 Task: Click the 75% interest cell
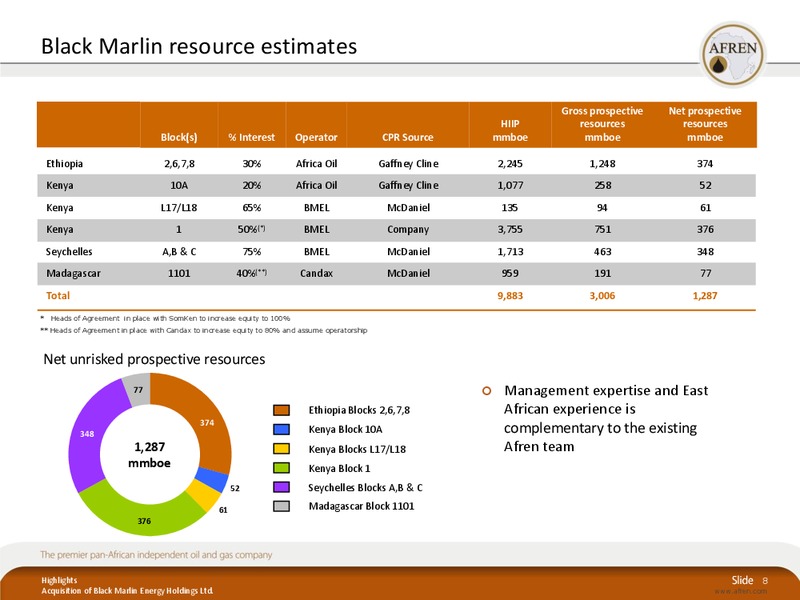click(x=252, y=252)
